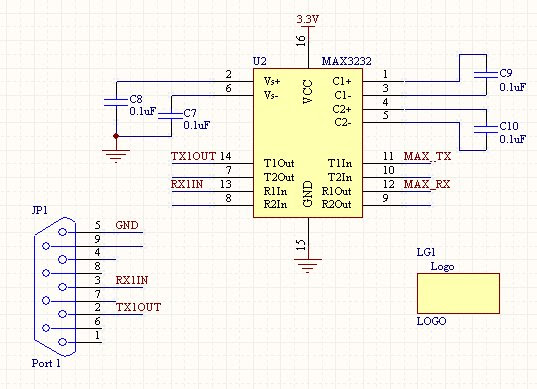Select the RX1IN net label at pin 13
537x389 pixels.
[x=187, y=184]
